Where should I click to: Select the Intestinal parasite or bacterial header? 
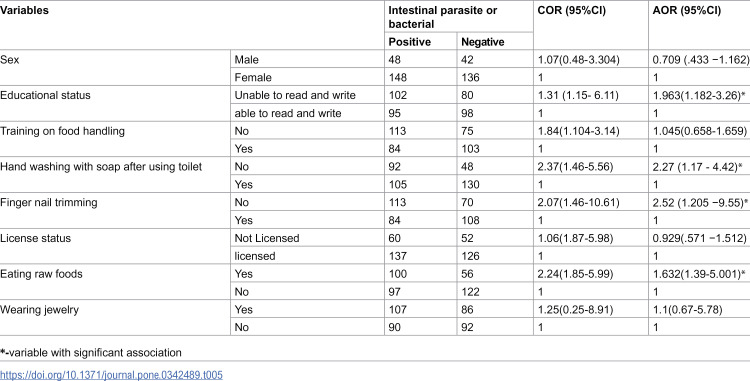pyautogui.click(x=442, y=17)
